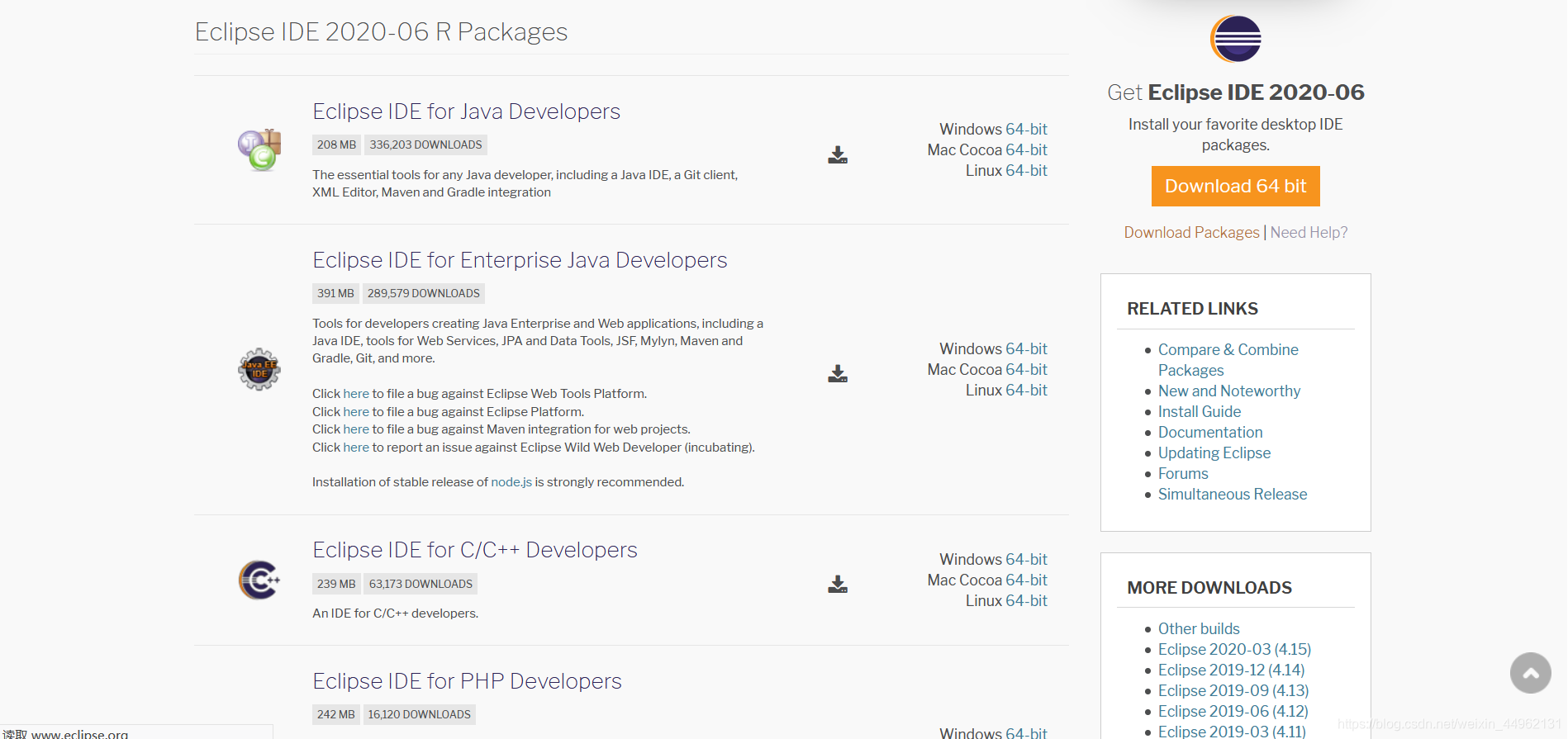This screenshot has width=1568, height=739.
Task: Click the Eclipse IDE 2020-06 R Packages heading
Action: 381,31
